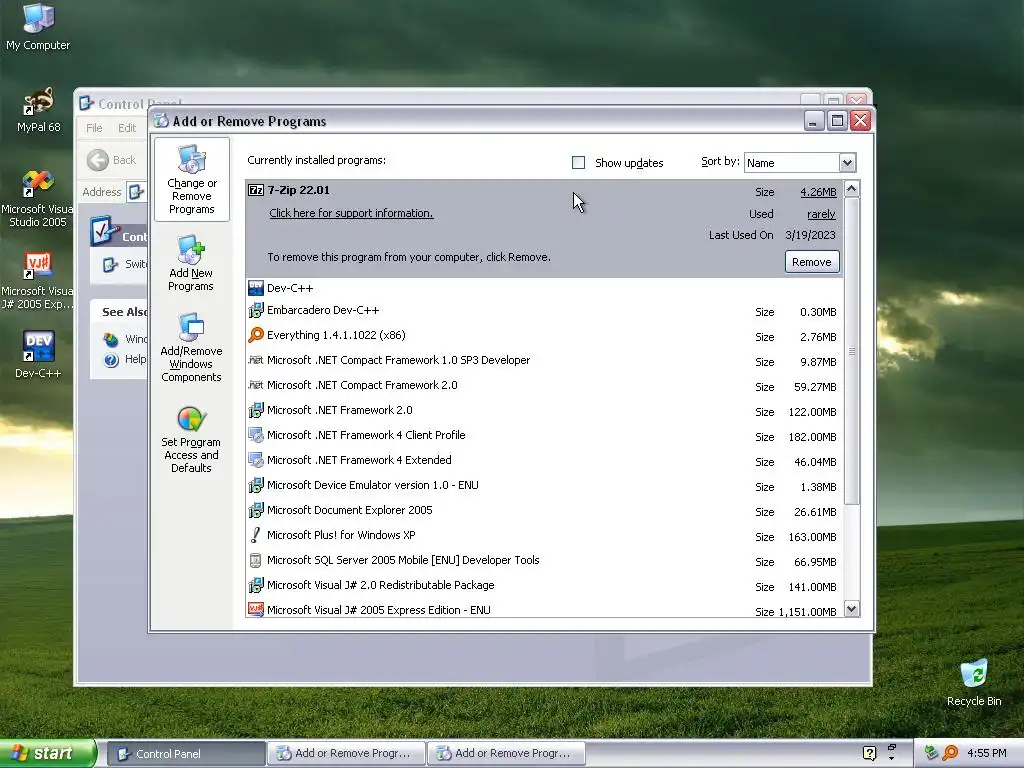
Task: Open the Recycle Bin on desktop
Action: (x=974, y=675)
